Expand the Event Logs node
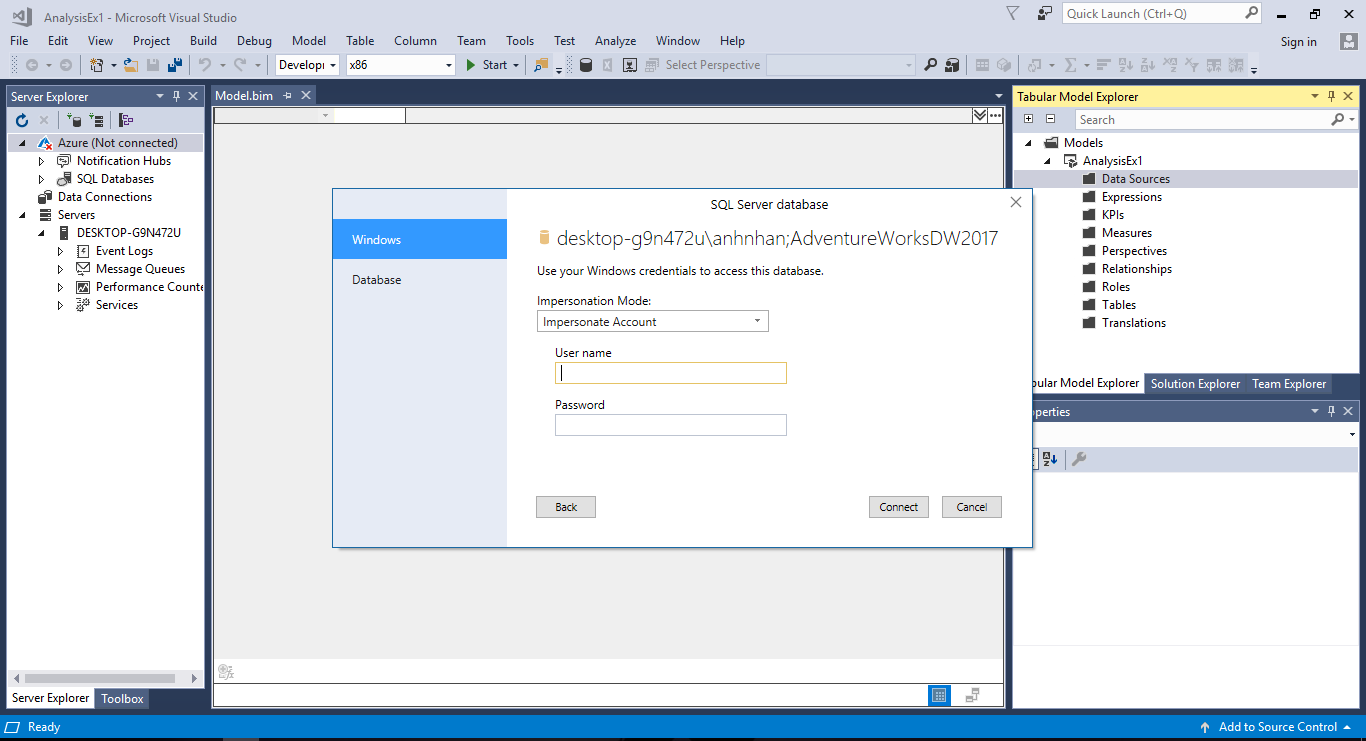Image resolution: width=1366 pixels, height=741 pixels. coord(61,251)
